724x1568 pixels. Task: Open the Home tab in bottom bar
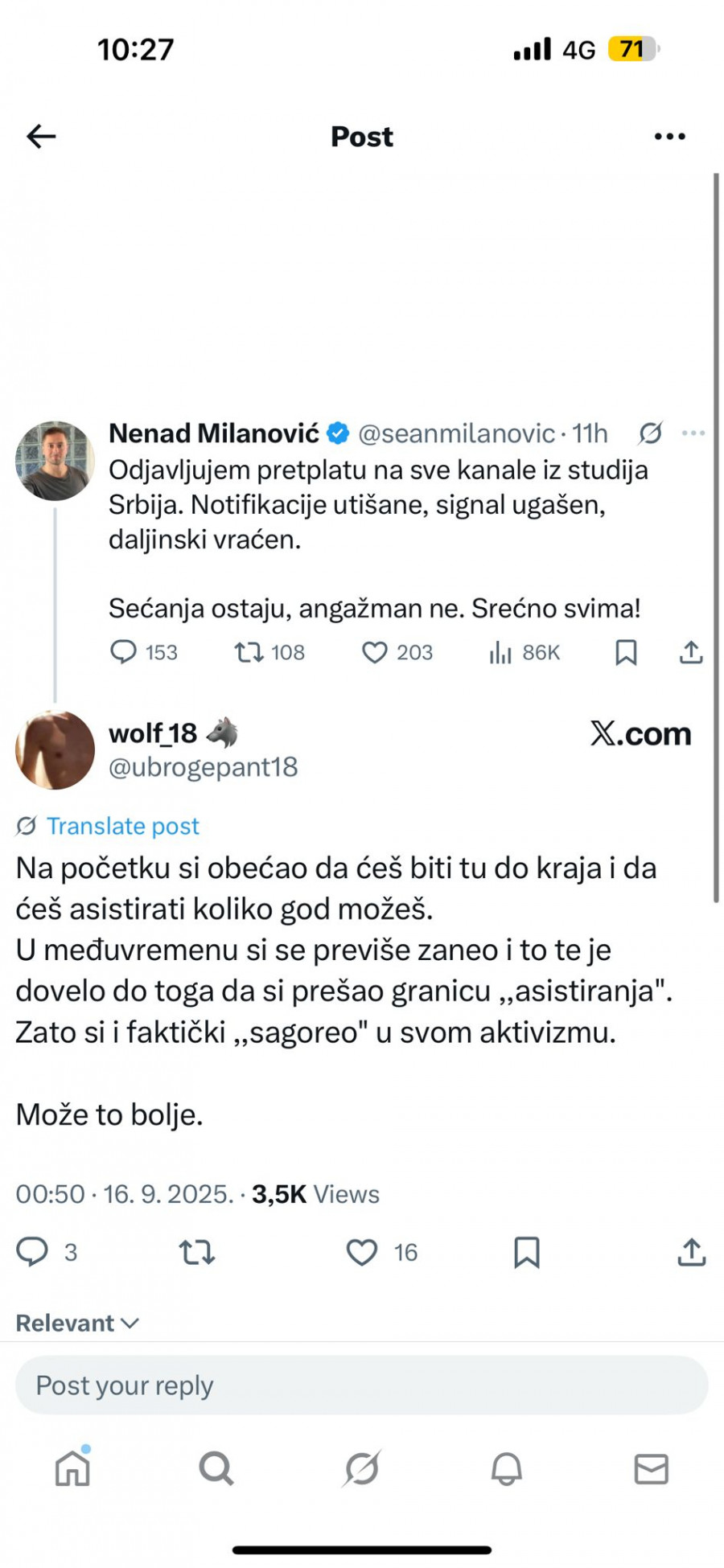(x=72, y=1469)
